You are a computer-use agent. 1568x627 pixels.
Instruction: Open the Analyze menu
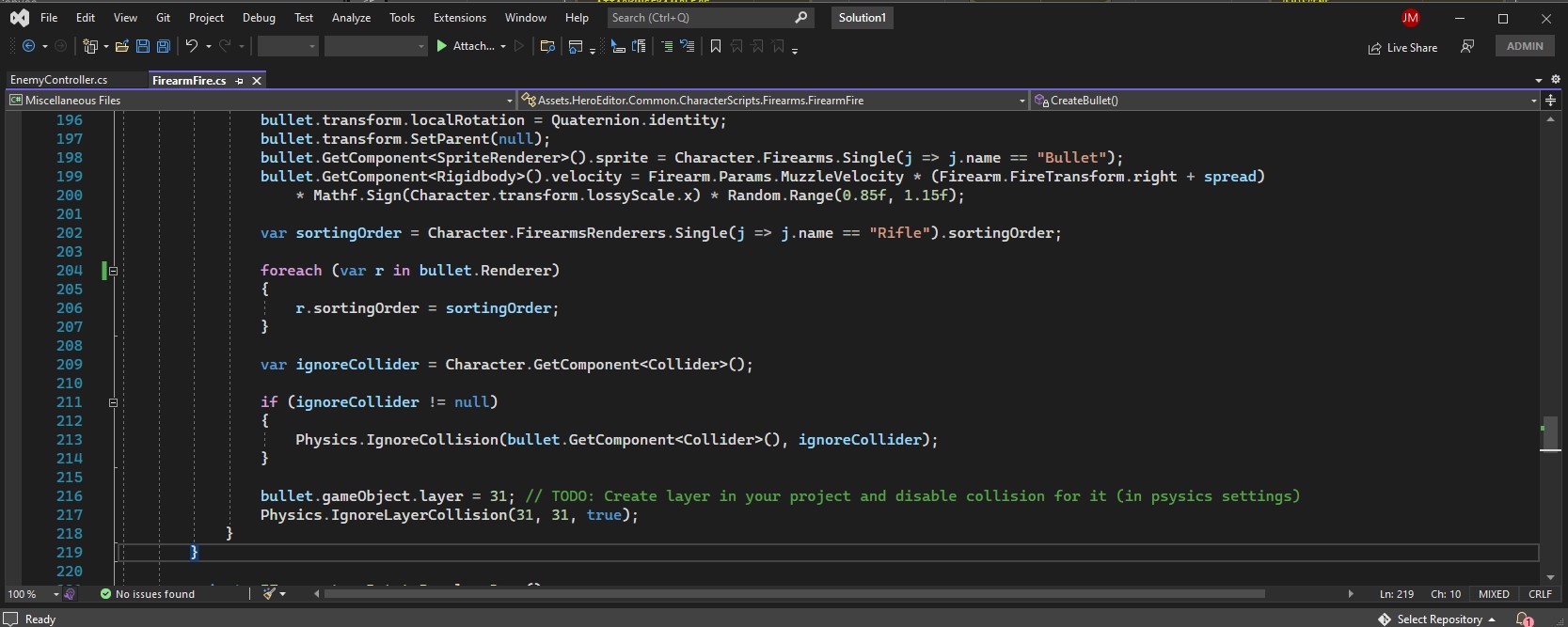(x=351, y=18)
